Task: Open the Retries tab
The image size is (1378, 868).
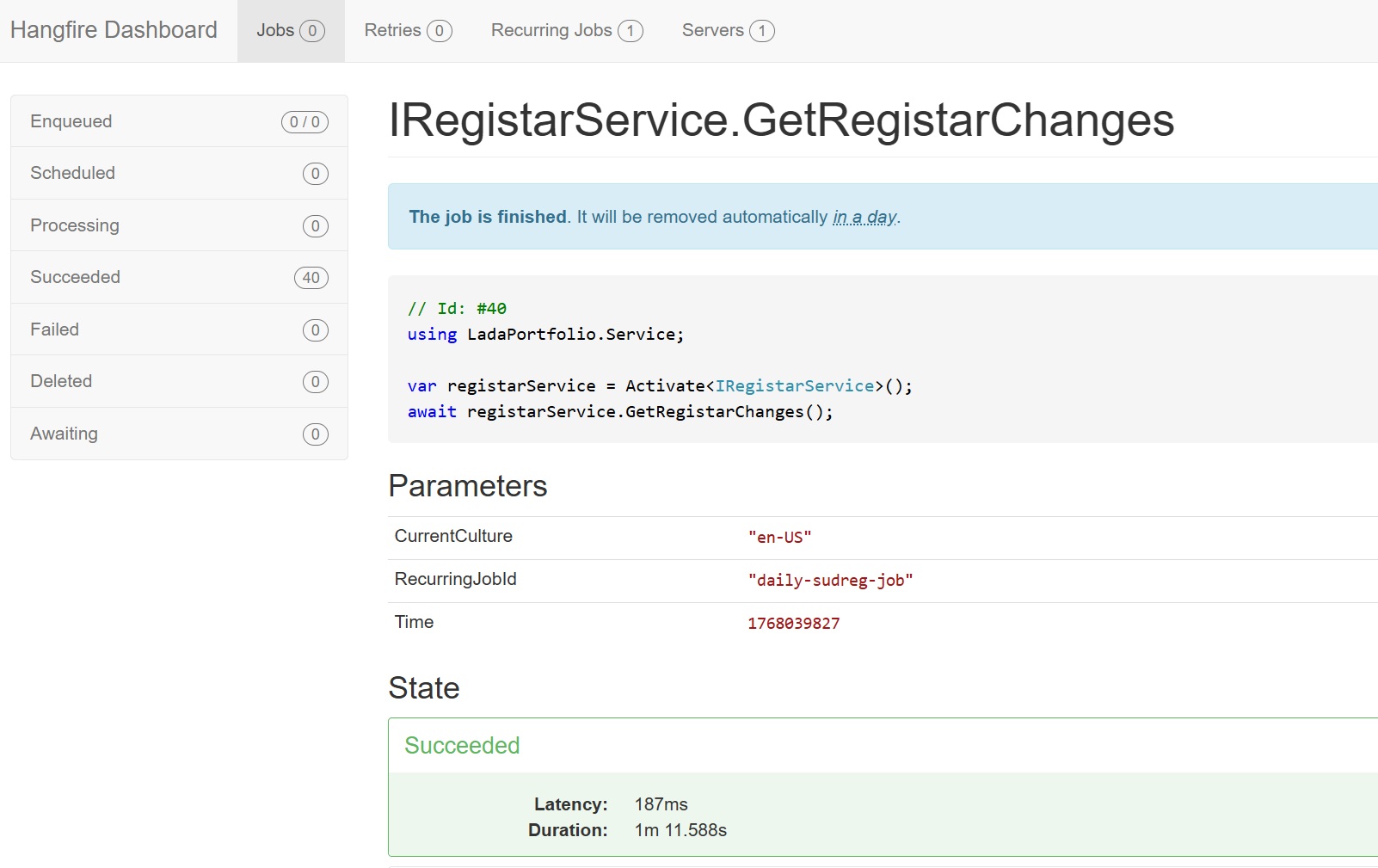Action: tap(407, 31)
